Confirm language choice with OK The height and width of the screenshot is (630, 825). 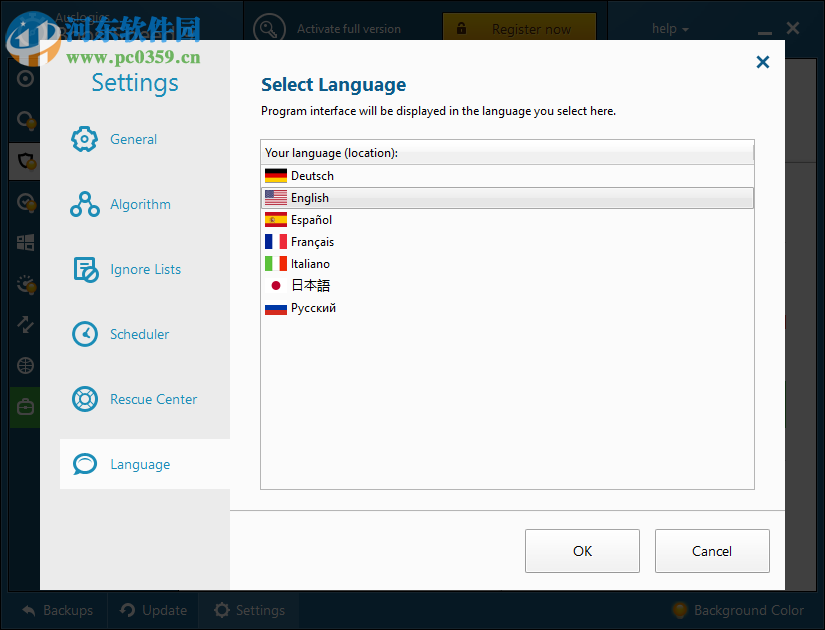click(x=582, y=551)
